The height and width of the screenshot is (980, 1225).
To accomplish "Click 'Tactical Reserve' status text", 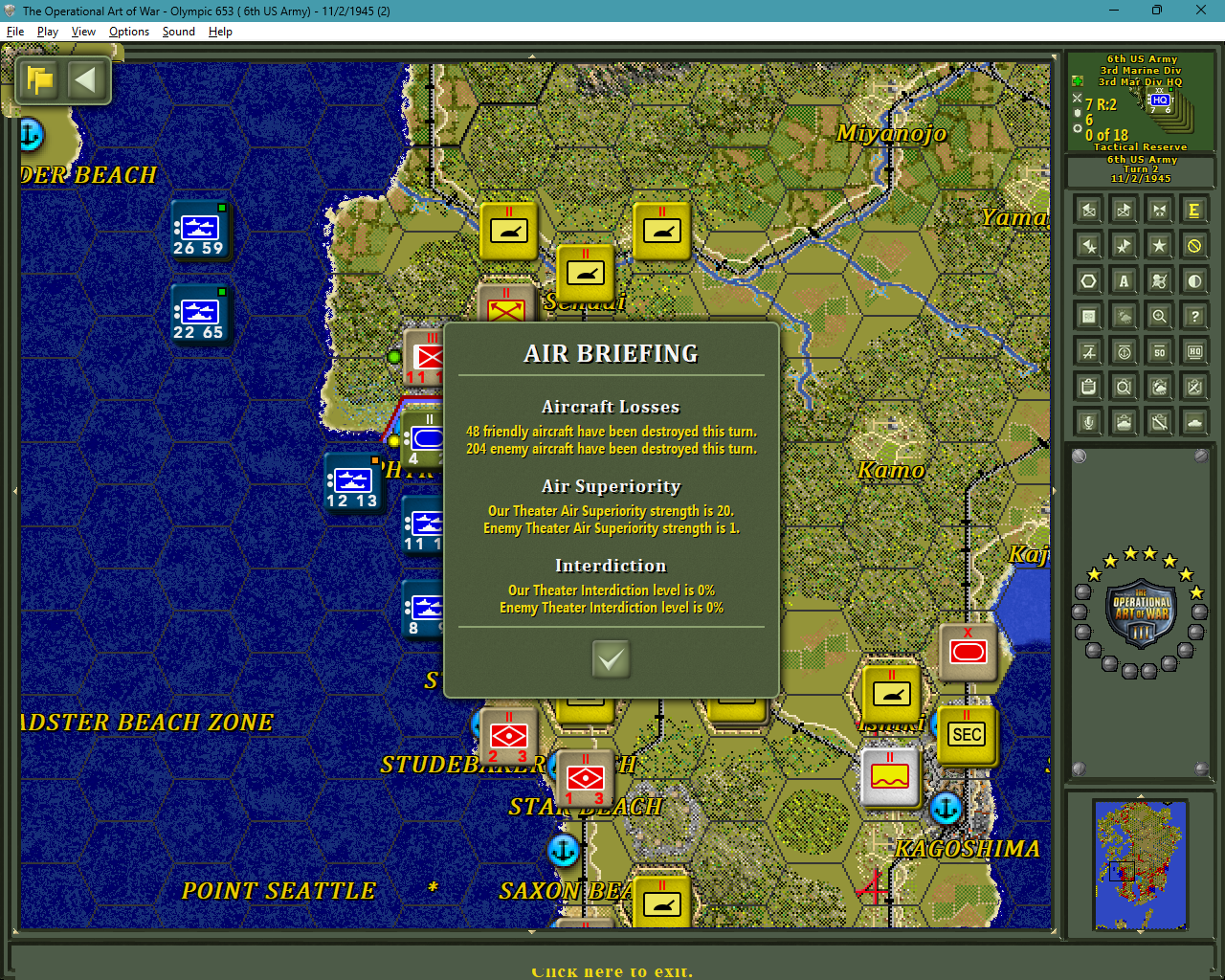I will click(1140, 147).
